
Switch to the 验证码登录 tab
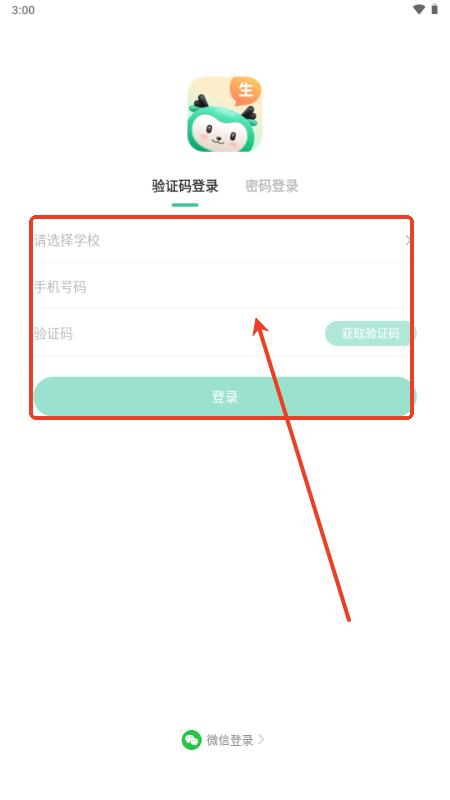click(185, 186)
